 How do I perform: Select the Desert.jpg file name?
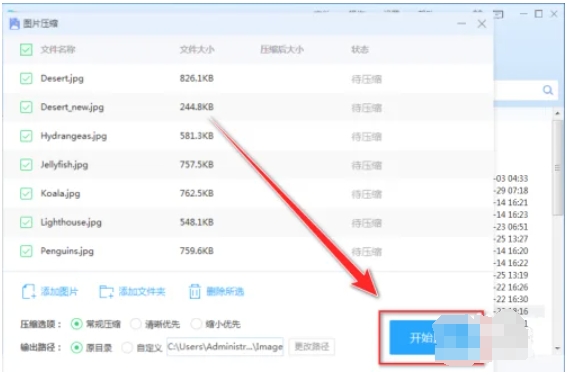(x=62, y=78)
